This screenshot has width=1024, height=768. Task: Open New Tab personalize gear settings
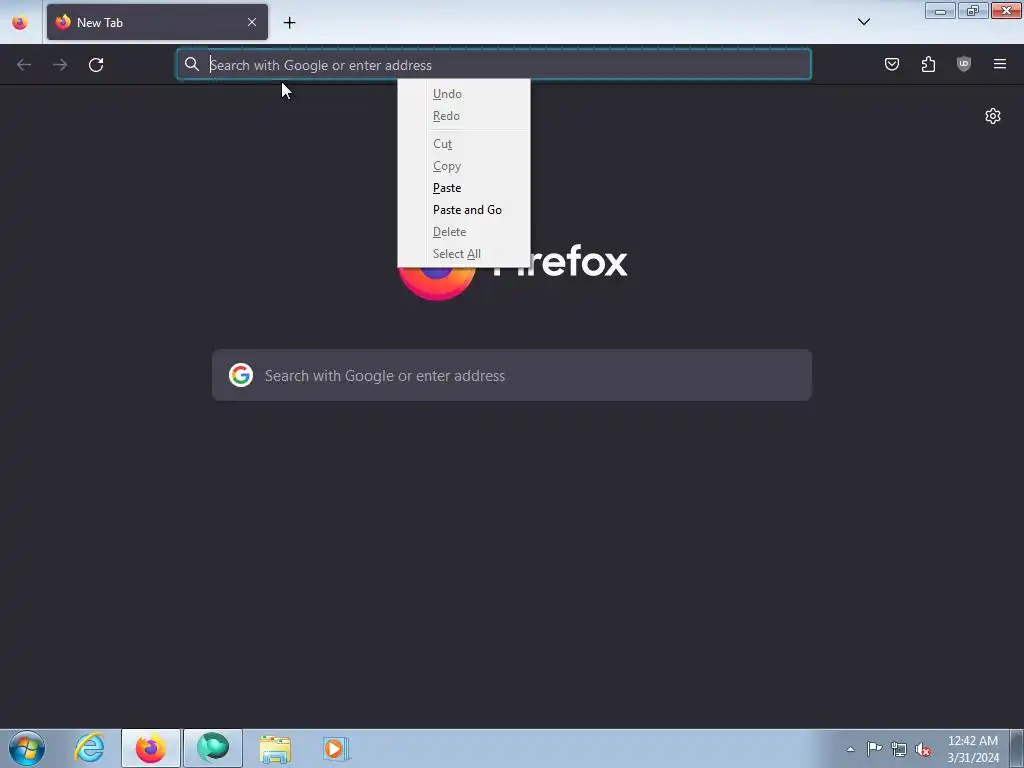(x=993, y=116)
